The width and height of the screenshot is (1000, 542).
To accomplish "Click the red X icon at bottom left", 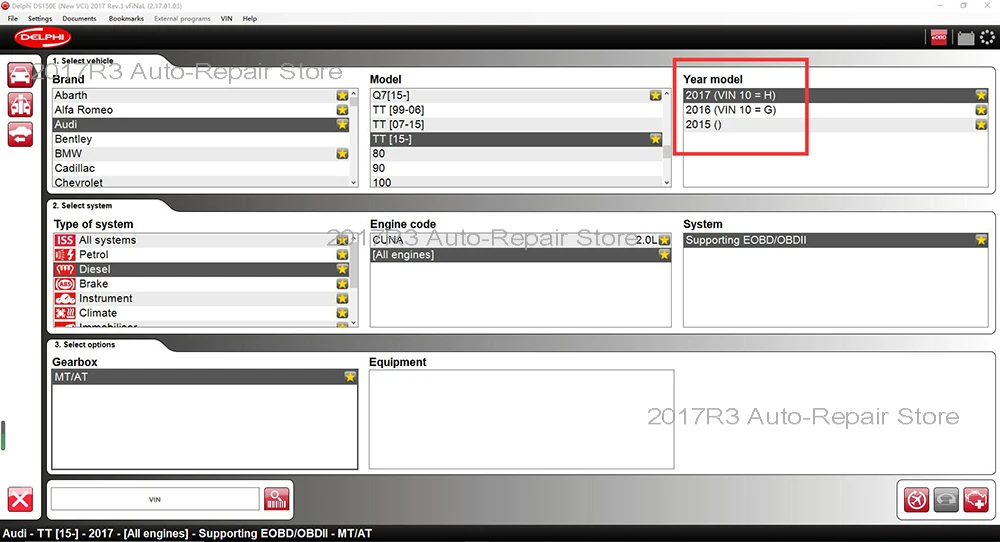I will coord(20,499).
